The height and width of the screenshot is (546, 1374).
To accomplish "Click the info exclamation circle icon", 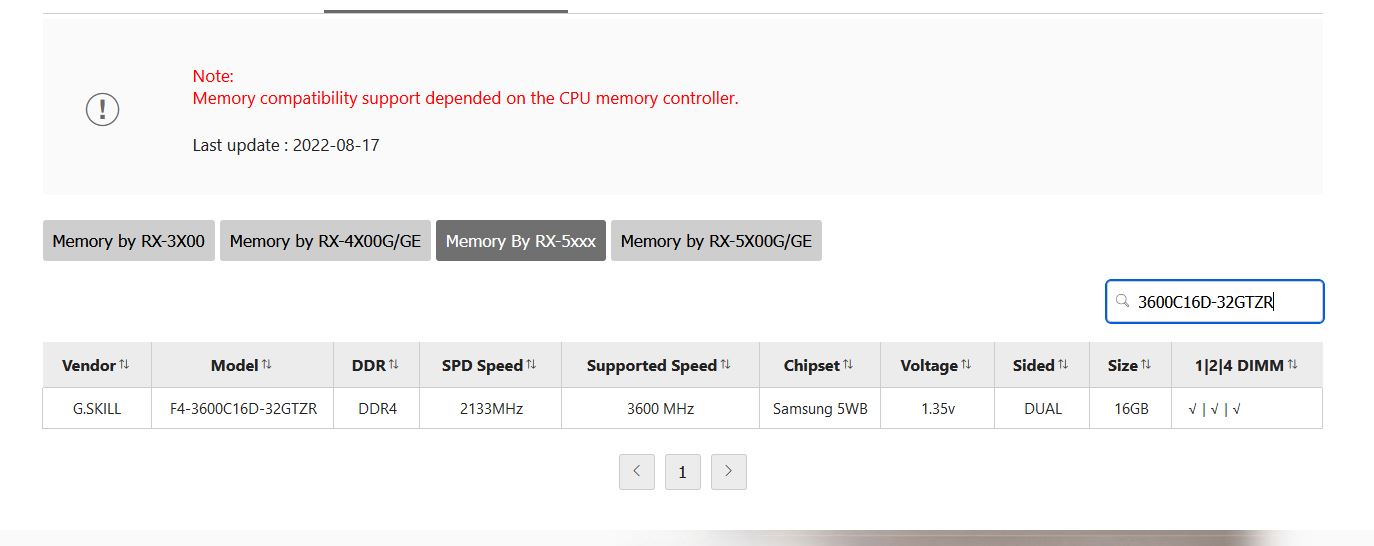I will point(102,109).
